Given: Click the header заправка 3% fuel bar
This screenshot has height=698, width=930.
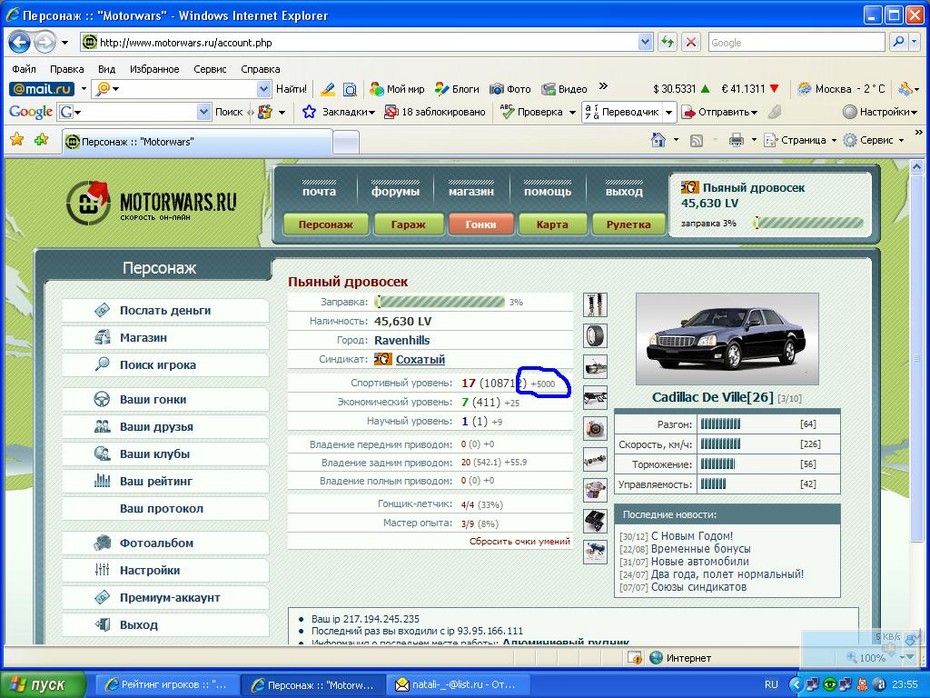Looking at the screenshot, I should (808, 223).
